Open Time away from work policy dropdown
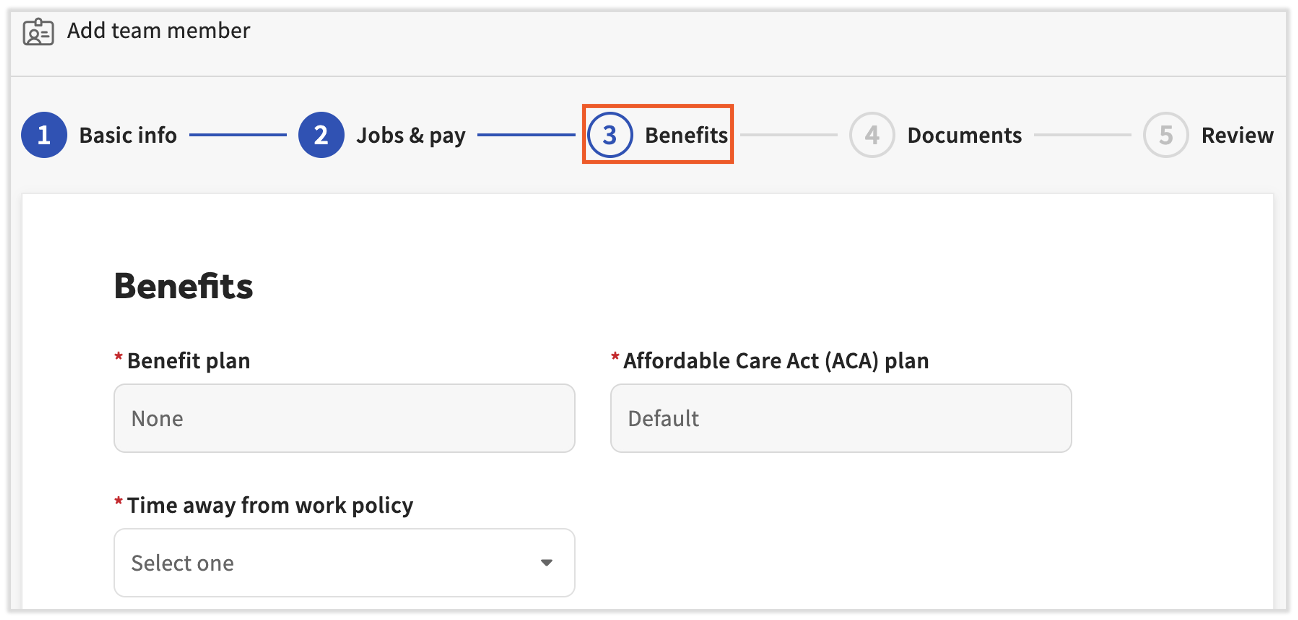Screen dimensions: 1298x620 tap(344, 563)
